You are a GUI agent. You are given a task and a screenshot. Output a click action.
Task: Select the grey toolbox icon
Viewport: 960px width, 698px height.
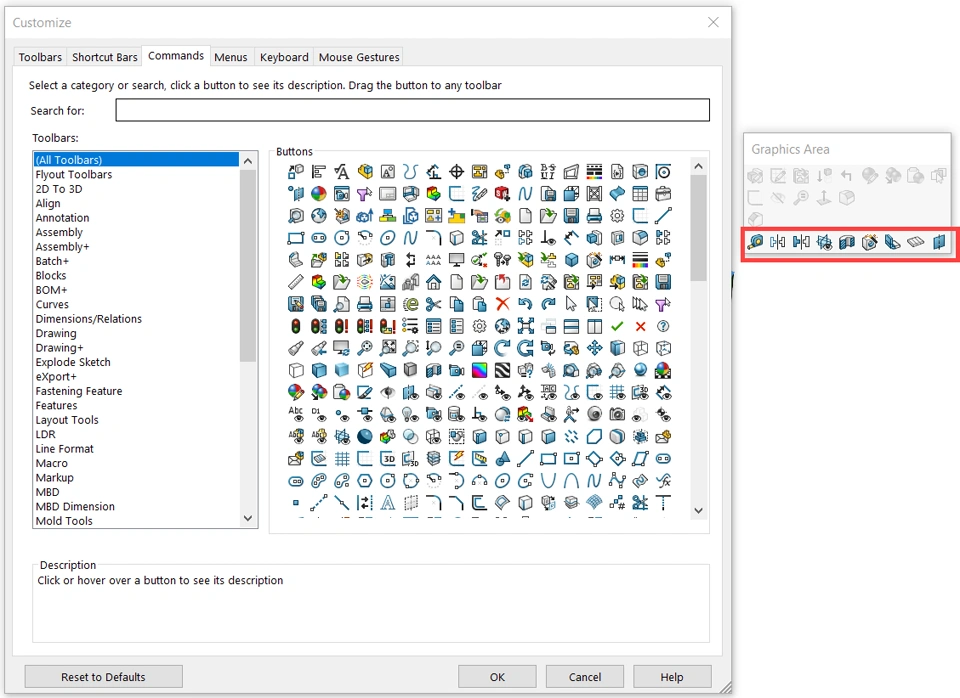(x=663, y=194)
